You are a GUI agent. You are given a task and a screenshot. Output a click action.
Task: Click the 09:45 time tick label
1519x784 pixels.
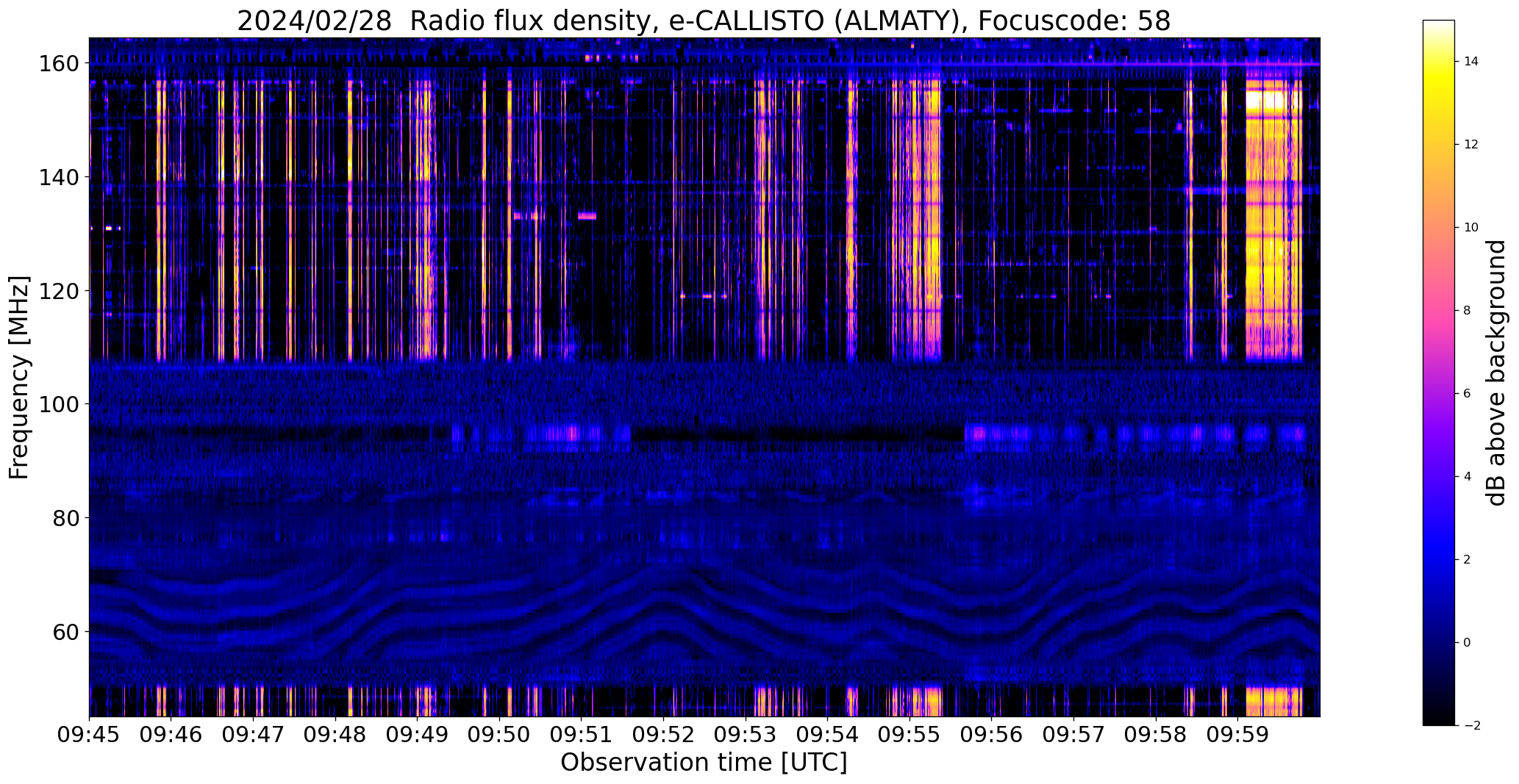coord(89,734)
